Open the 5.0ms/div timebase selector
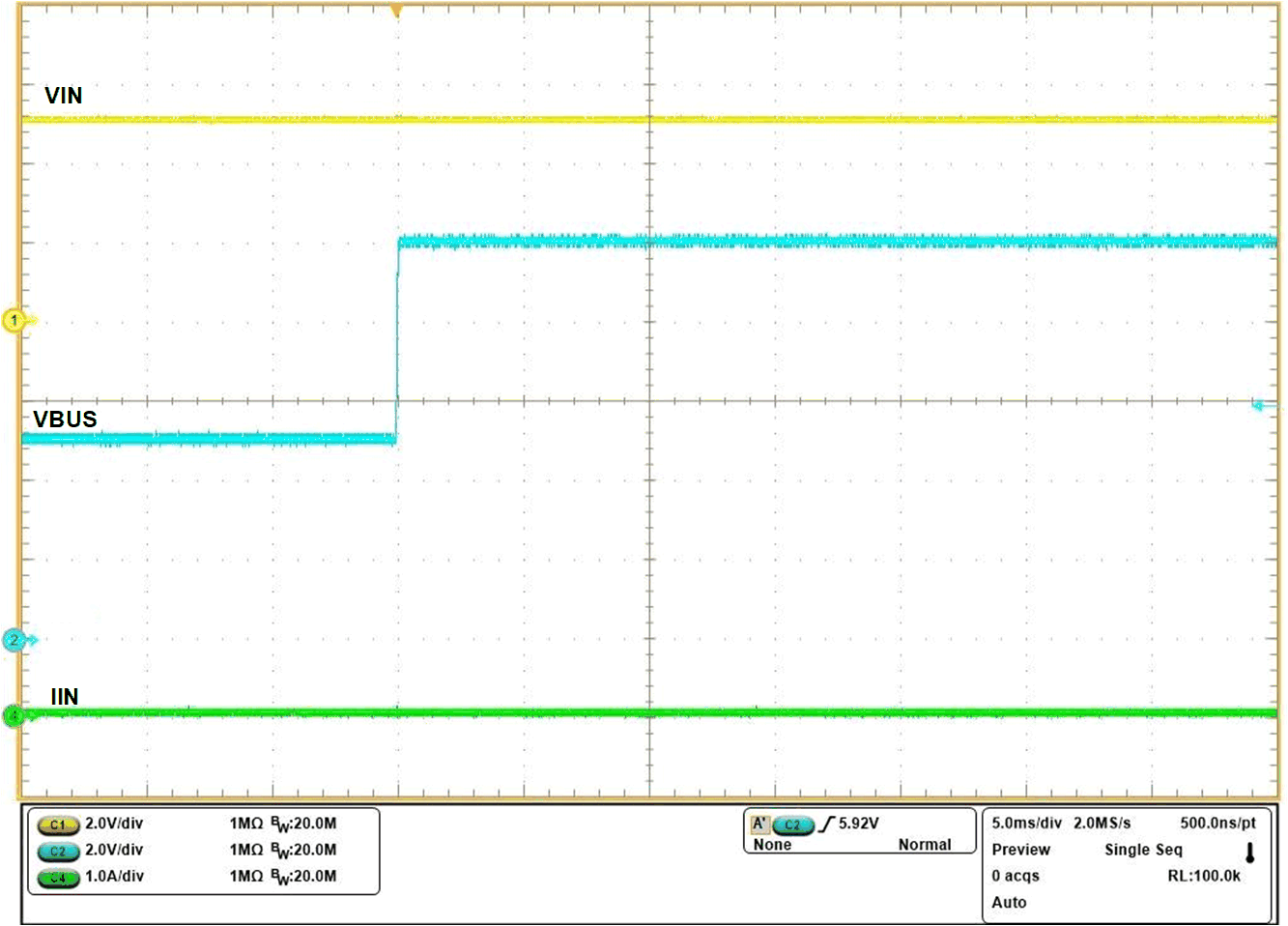 pos(1027,824)
